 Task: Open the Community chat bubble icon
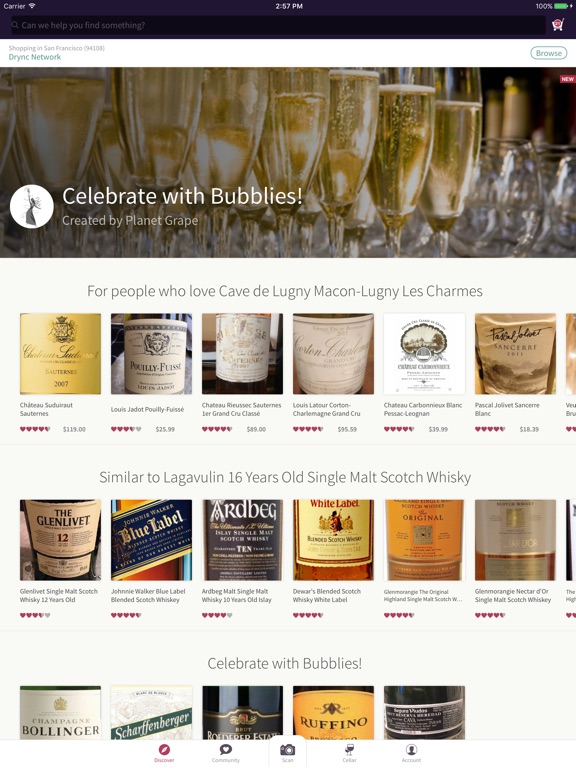225,749
